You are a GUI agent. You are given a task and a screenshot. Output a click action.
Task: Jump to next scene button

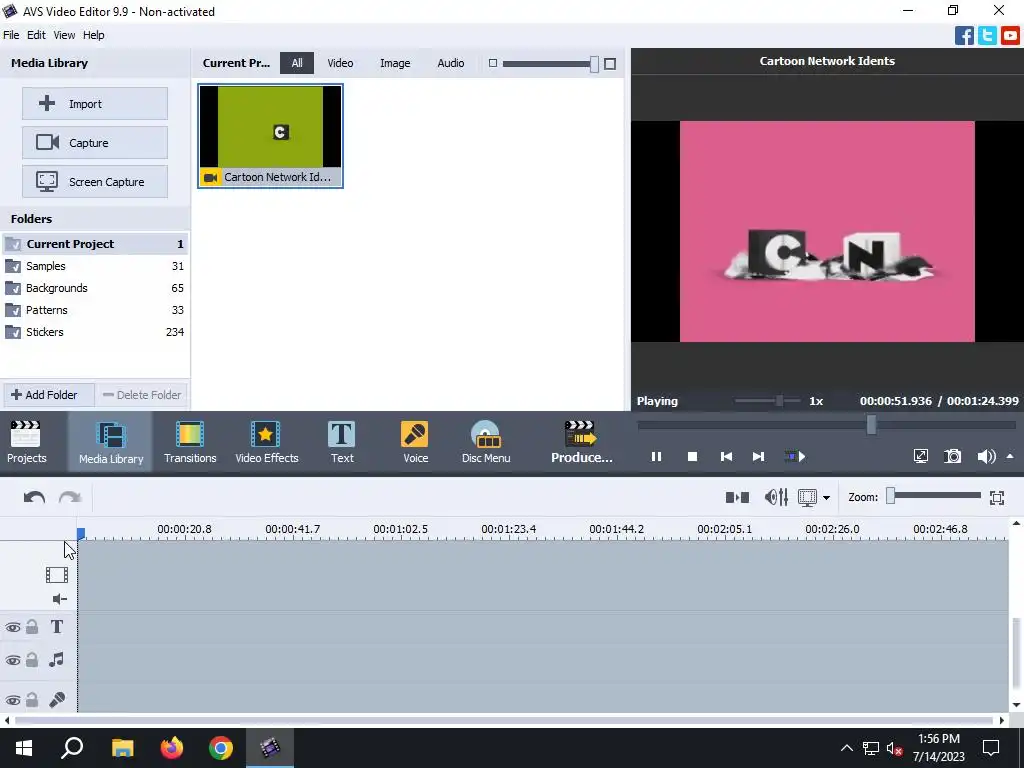pos(795,456)
